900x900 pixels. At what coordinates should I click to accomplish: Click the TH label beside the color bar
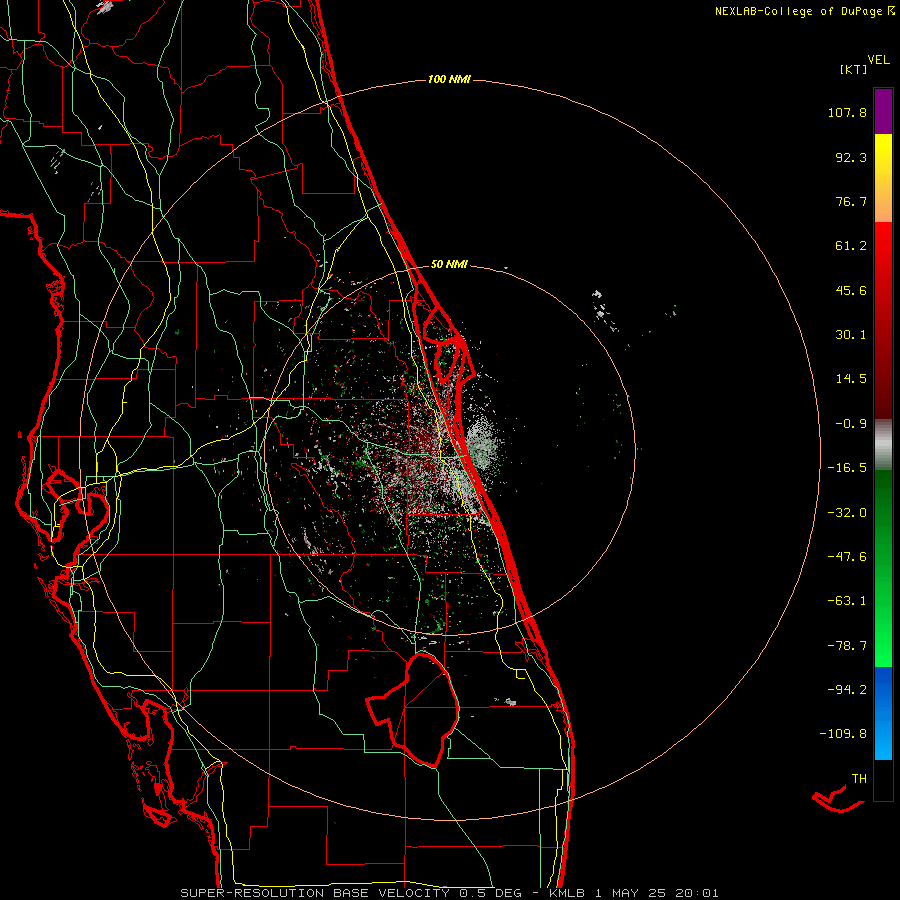click(859, 779)
